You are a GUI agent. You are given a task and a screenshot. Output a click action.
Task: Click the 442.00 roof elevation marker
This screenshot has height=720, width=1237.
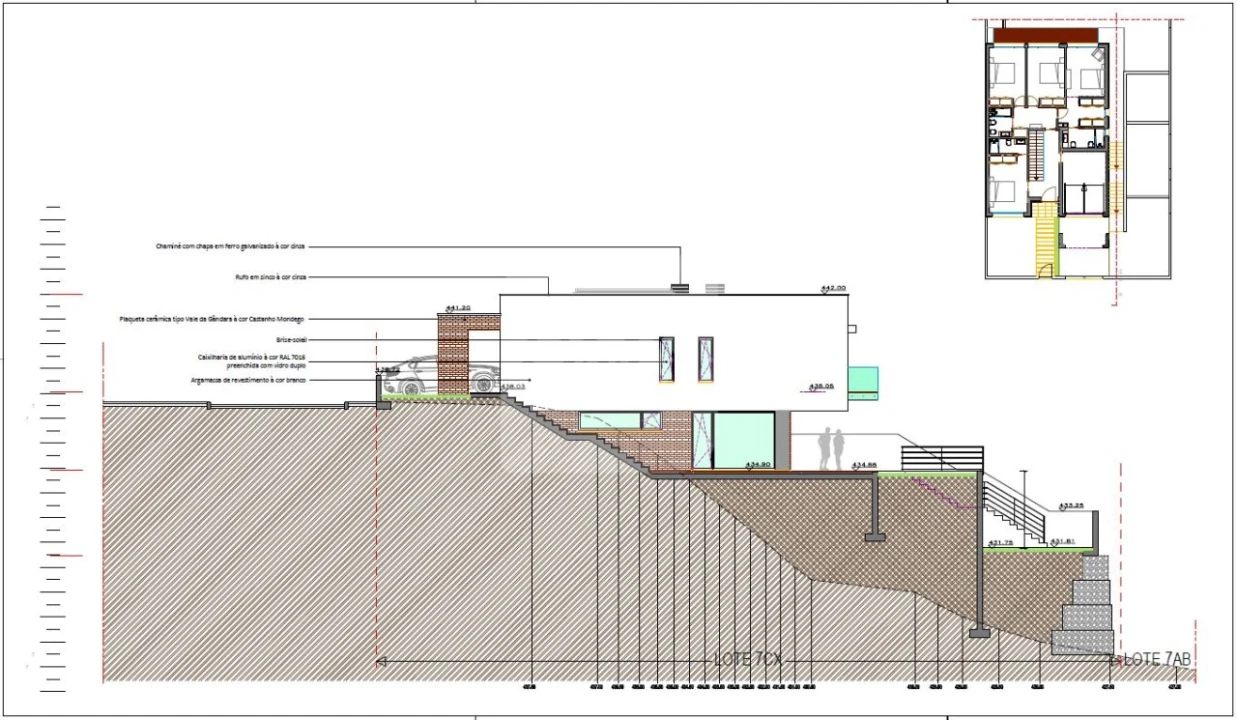[833, 288]
